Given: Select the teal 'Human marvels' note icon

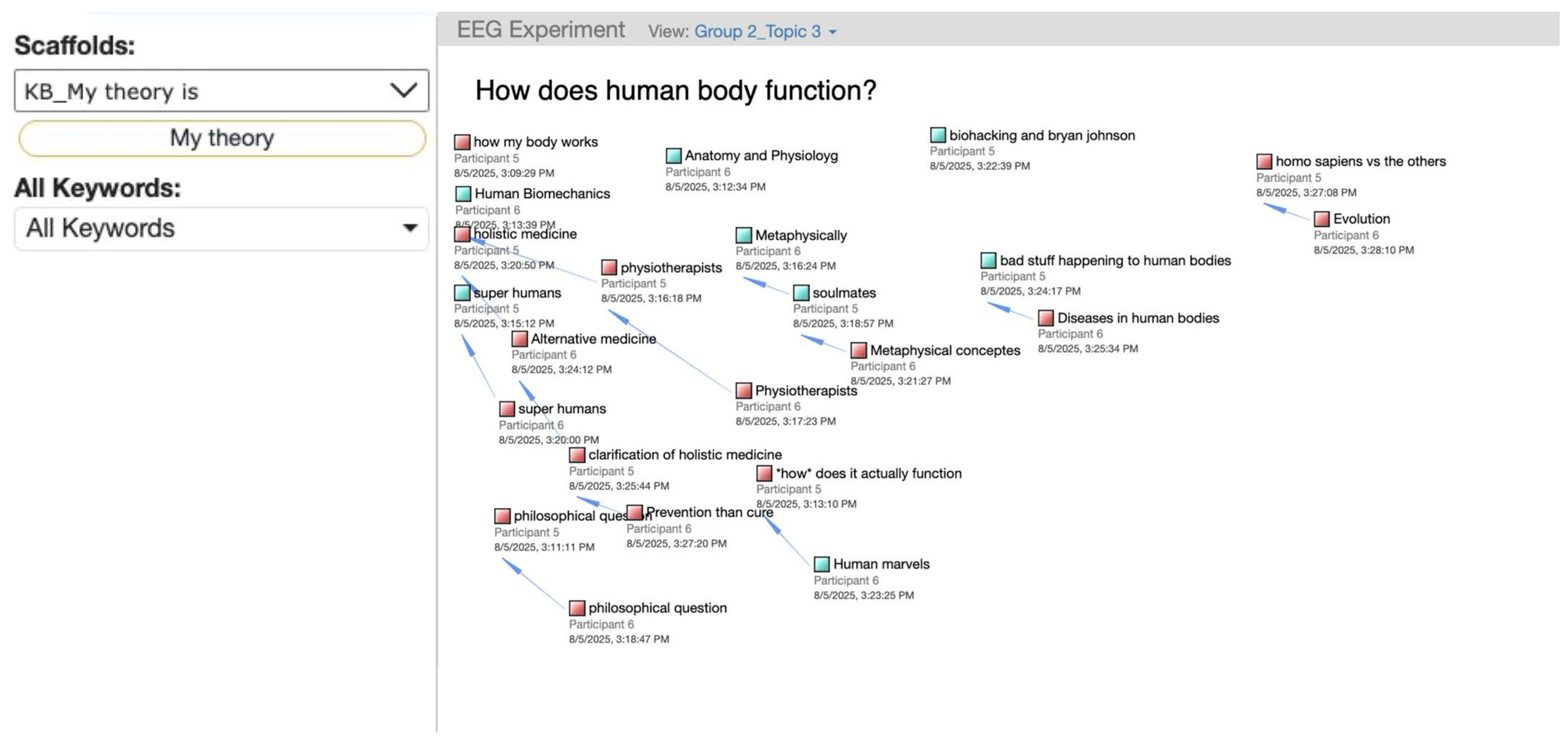Looking at the screenshot, I should point(821,564).
